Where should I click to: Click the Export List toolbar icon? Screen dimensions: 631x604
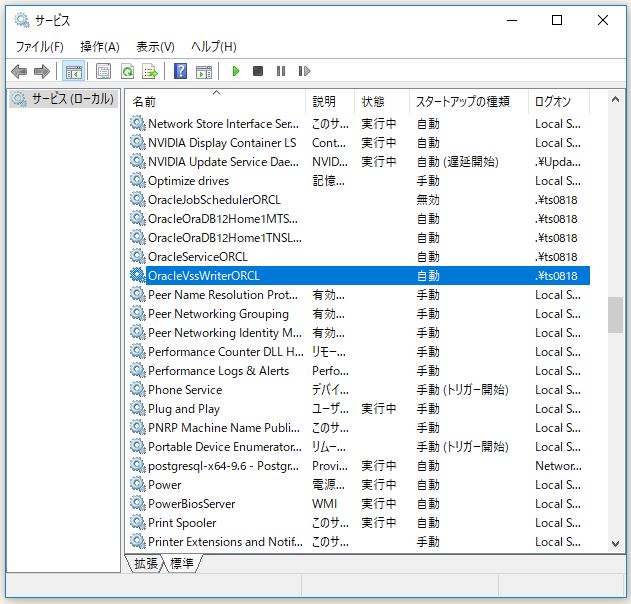150,72
